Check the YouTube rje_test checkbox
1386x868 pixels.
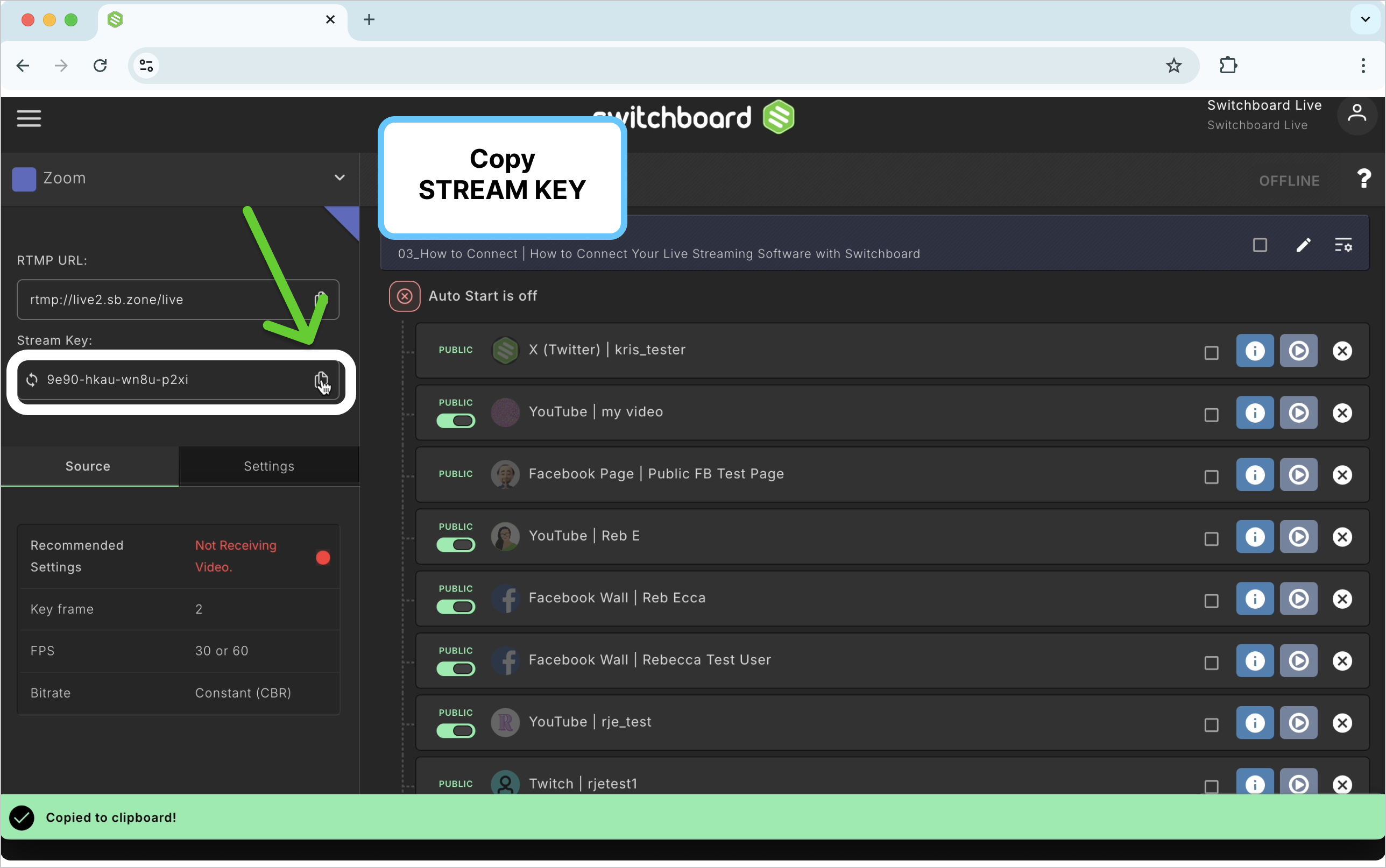tap(1211, 724)
